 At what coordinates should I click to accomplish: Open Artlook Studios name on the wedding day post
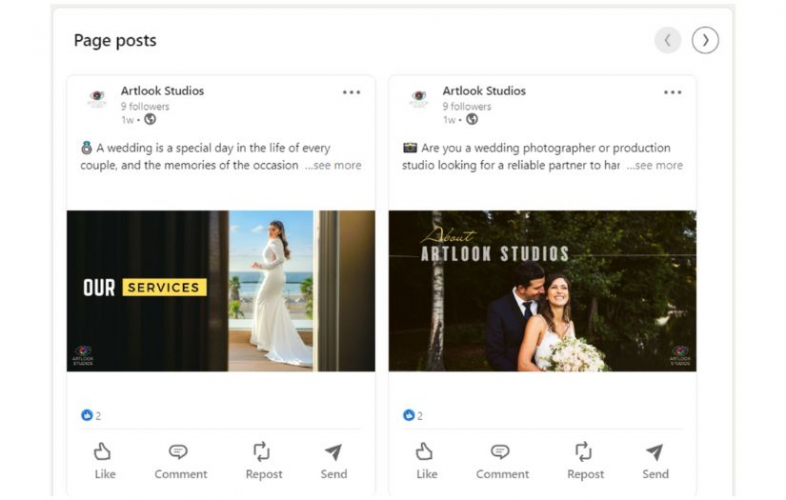coord(162,91)
